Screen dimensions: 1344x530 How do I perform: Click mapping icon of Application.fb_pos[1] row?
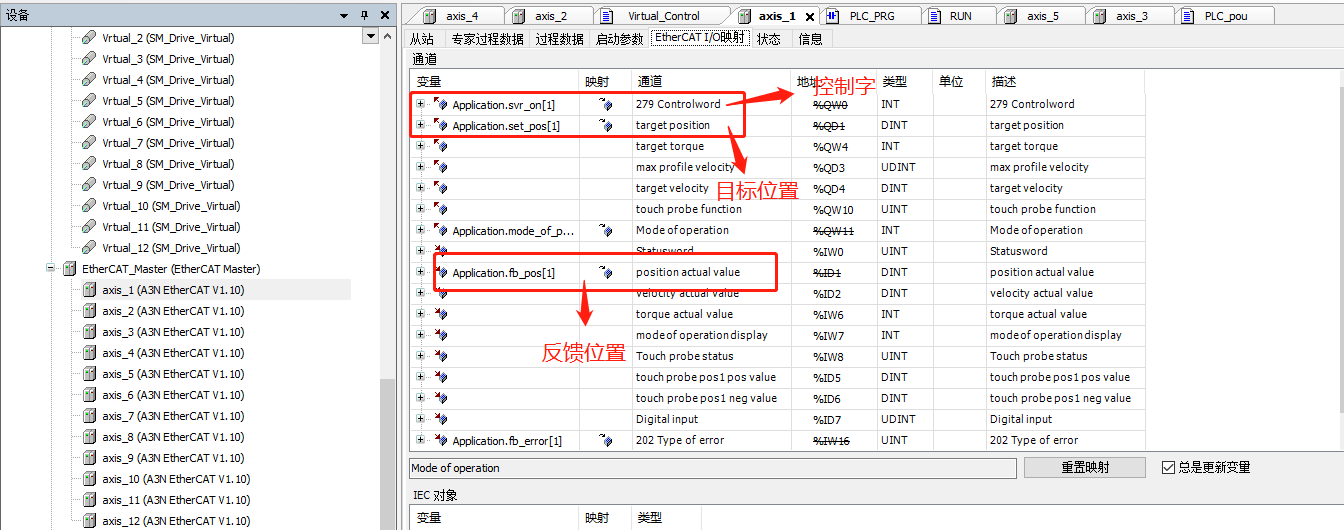[604, 272]
